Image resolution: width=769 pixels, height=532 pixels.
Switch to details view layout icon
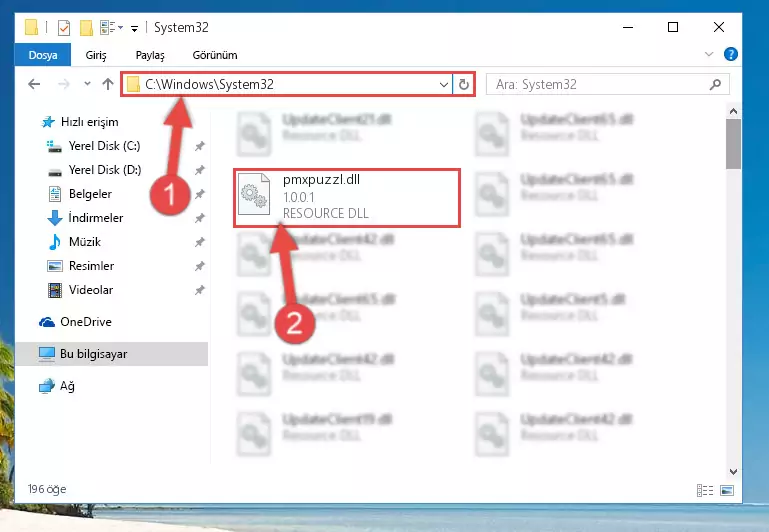(x=705, y=490)
